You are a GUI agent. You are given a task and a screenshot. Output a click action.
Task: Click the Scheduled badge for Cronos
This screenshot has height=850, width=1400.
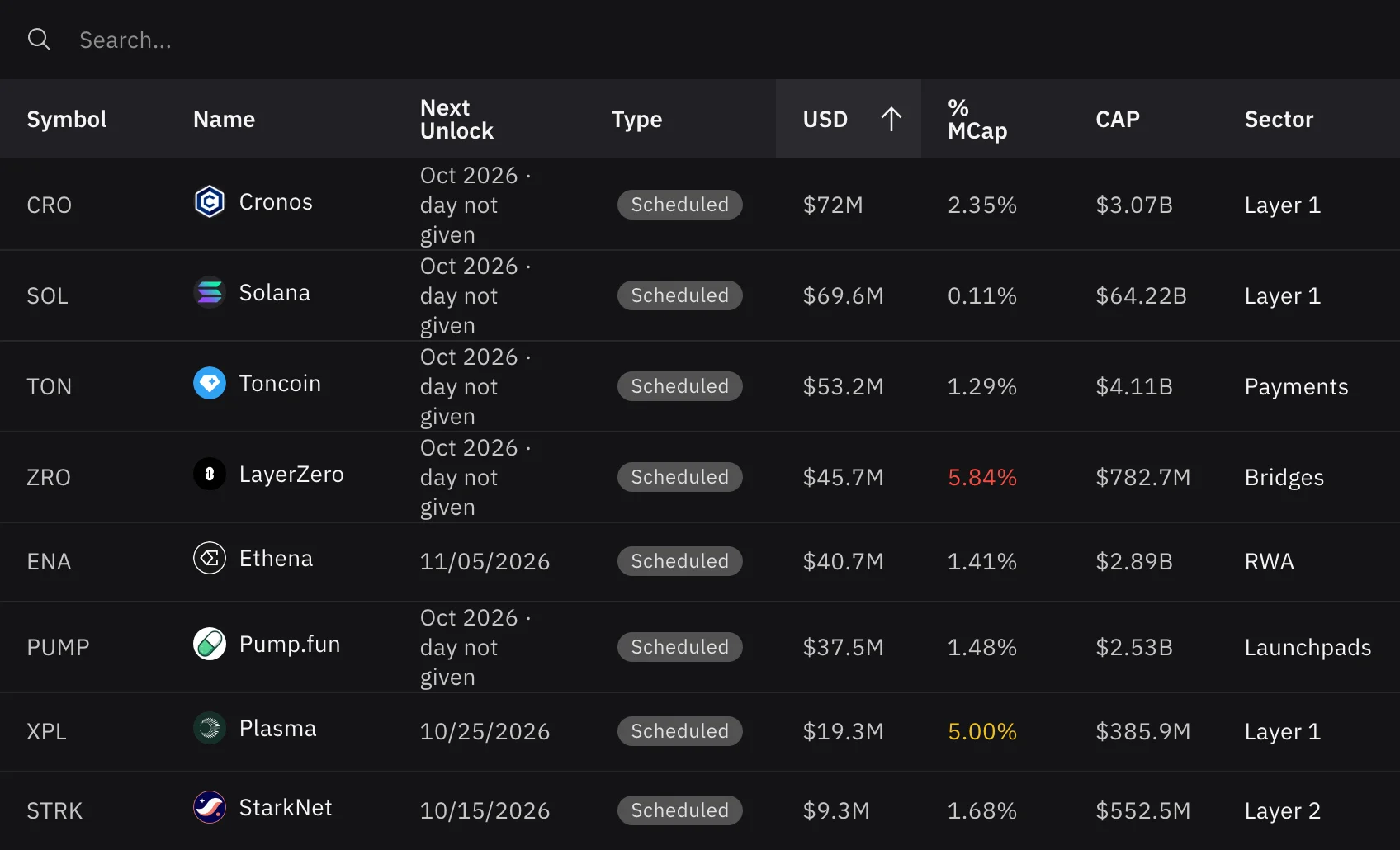coord(680,205)
